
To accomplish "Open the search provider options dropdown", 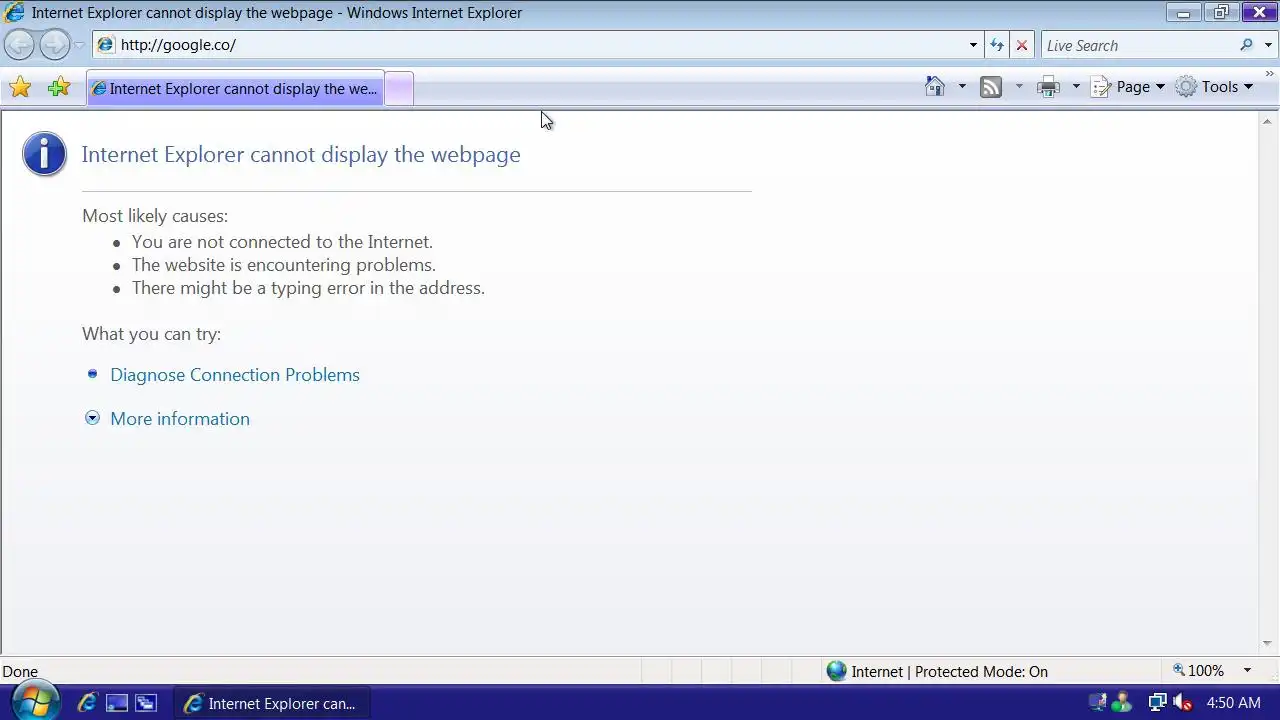I will [1268, 45].
